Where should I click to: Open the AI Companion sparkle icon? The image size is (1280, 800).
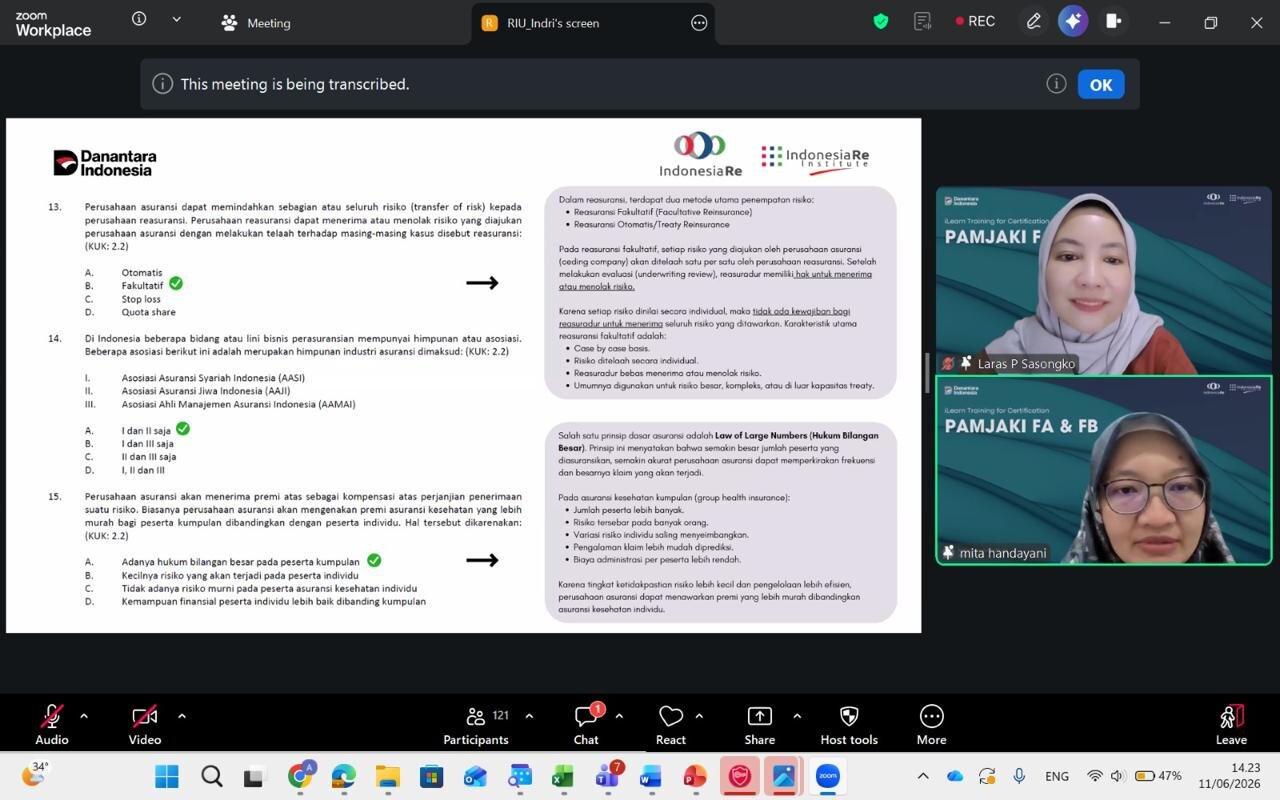point(1073,21)
